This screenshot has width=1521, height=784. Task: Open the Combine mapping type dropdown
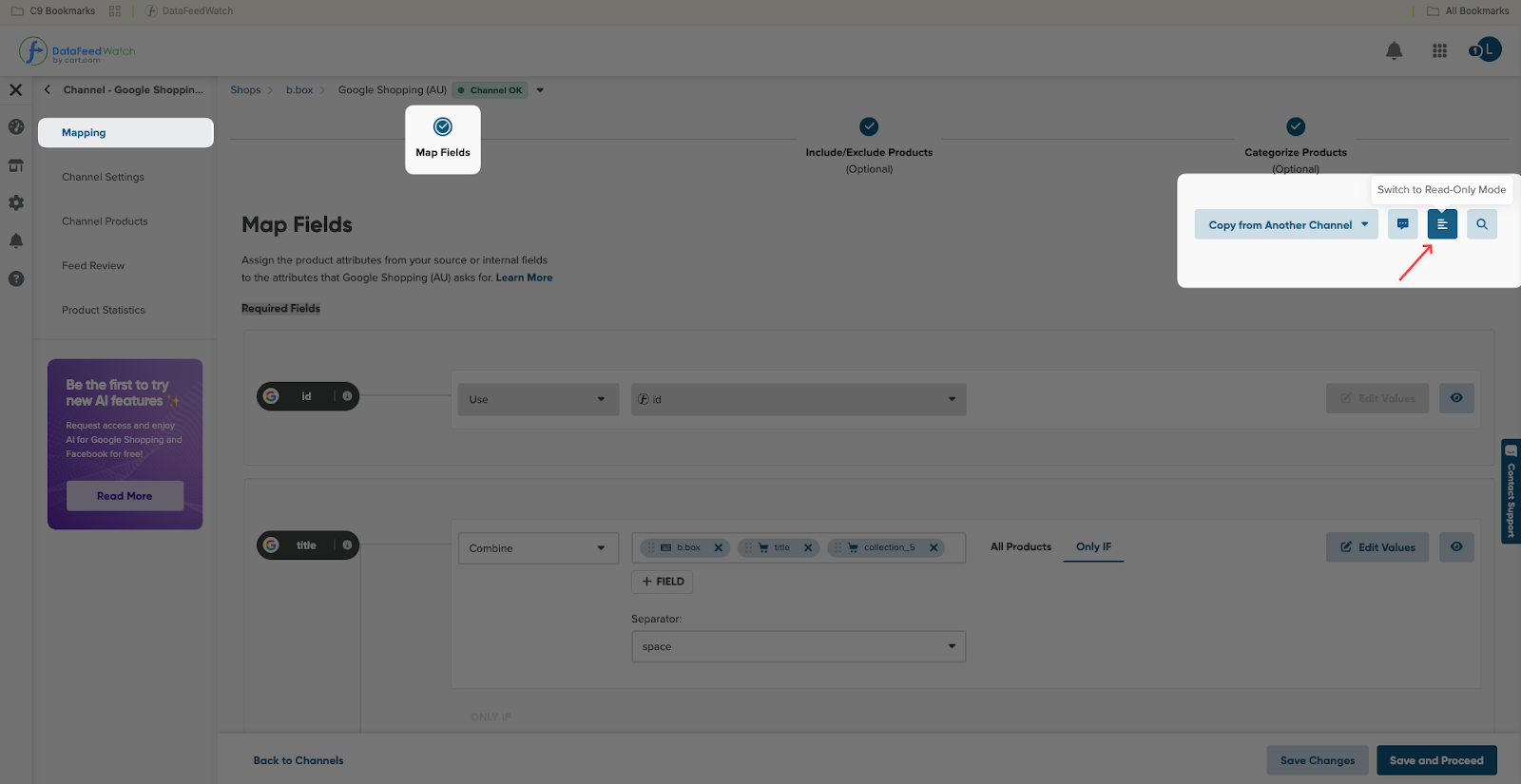(x=537, y=548)
